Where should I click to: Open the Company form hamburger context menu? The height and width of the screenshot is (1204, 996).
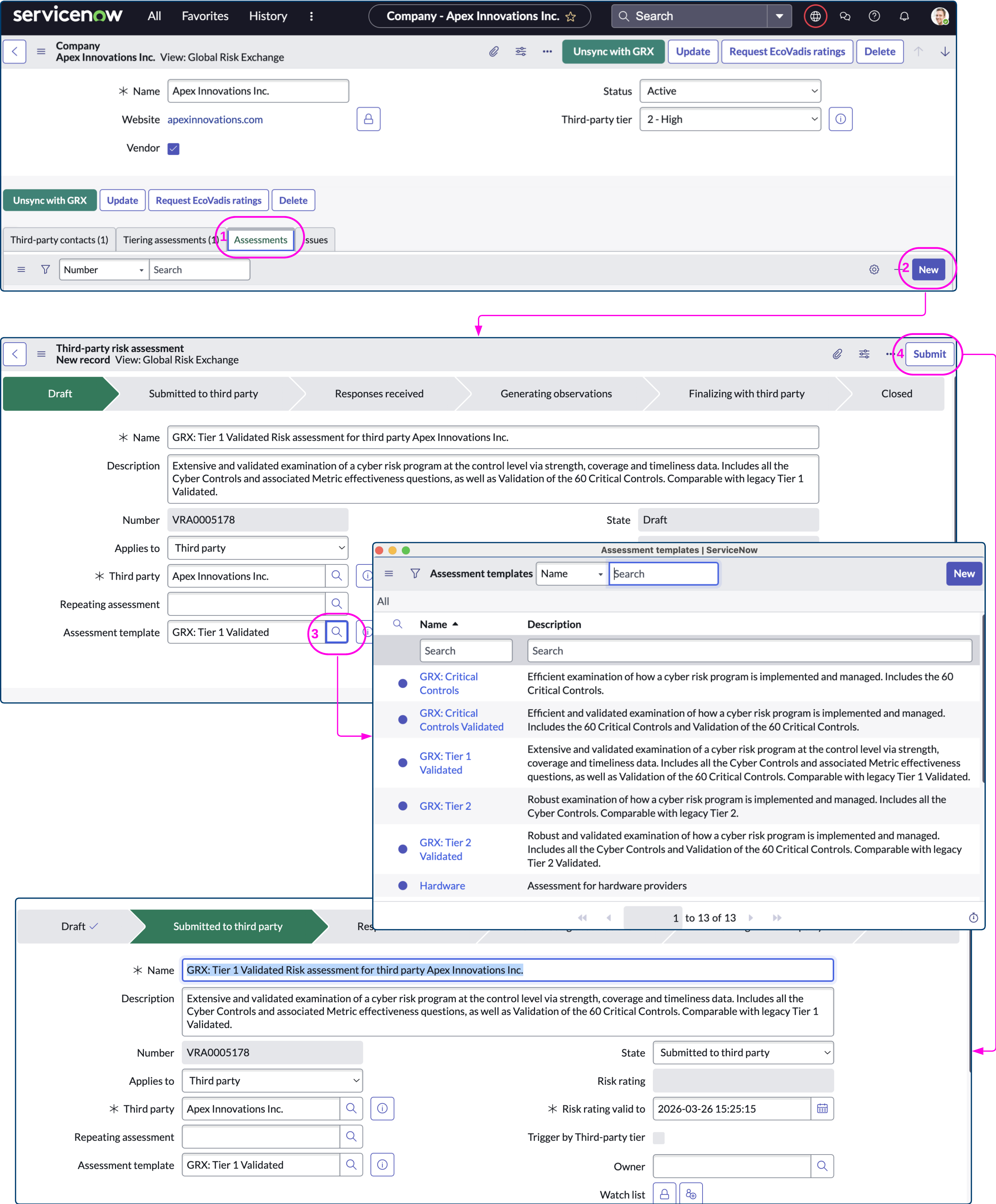[x=41, y=52]
